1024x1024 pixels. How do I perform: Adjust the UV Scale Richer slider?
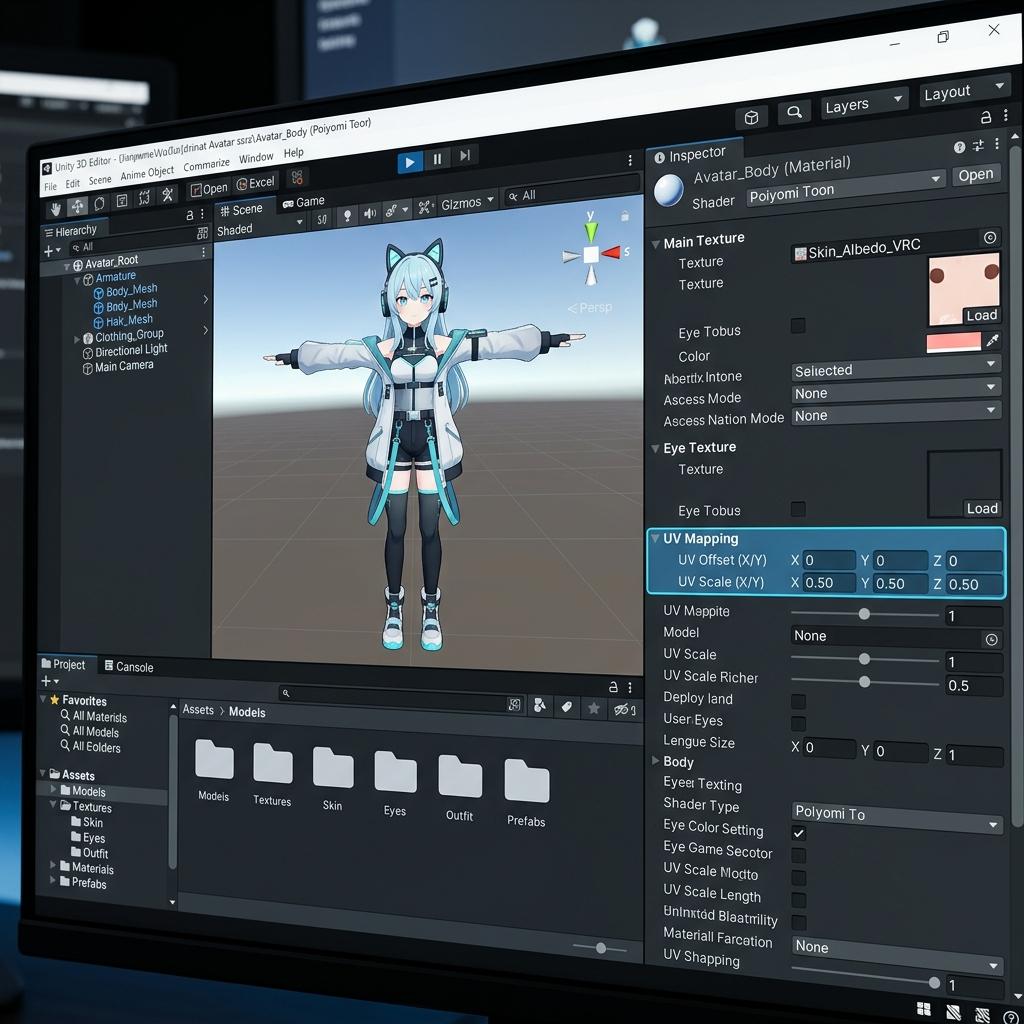tap(865, 682)
